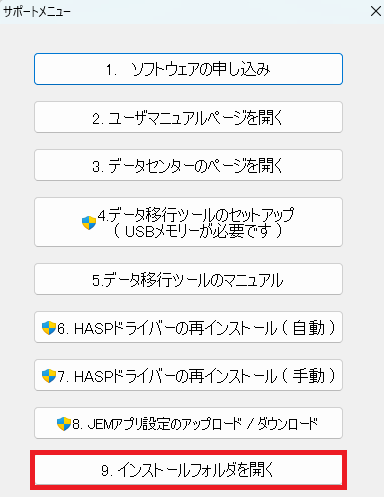Run 7. HASPドライバーの再インストール（手動）

point(188,375)
